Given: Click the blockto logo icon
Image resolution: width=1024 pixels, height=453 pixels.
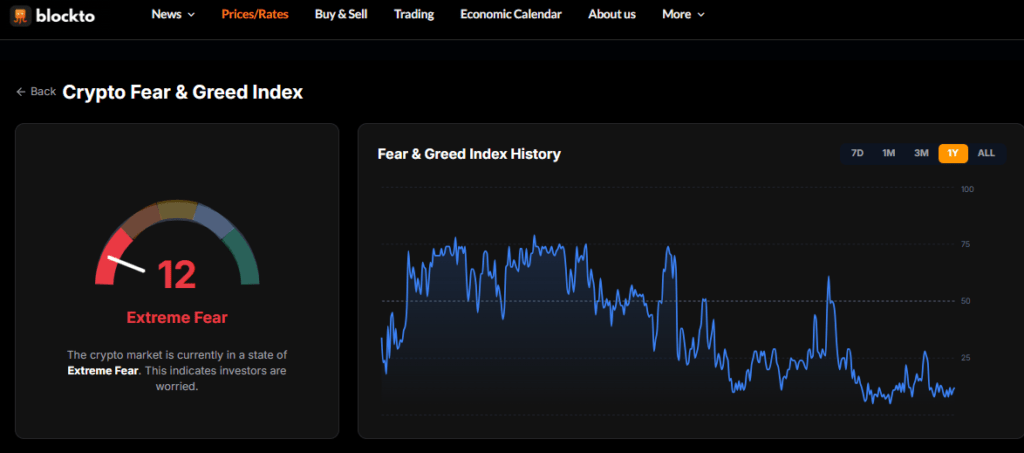Looking at the screenshot, I should (19, 15).
